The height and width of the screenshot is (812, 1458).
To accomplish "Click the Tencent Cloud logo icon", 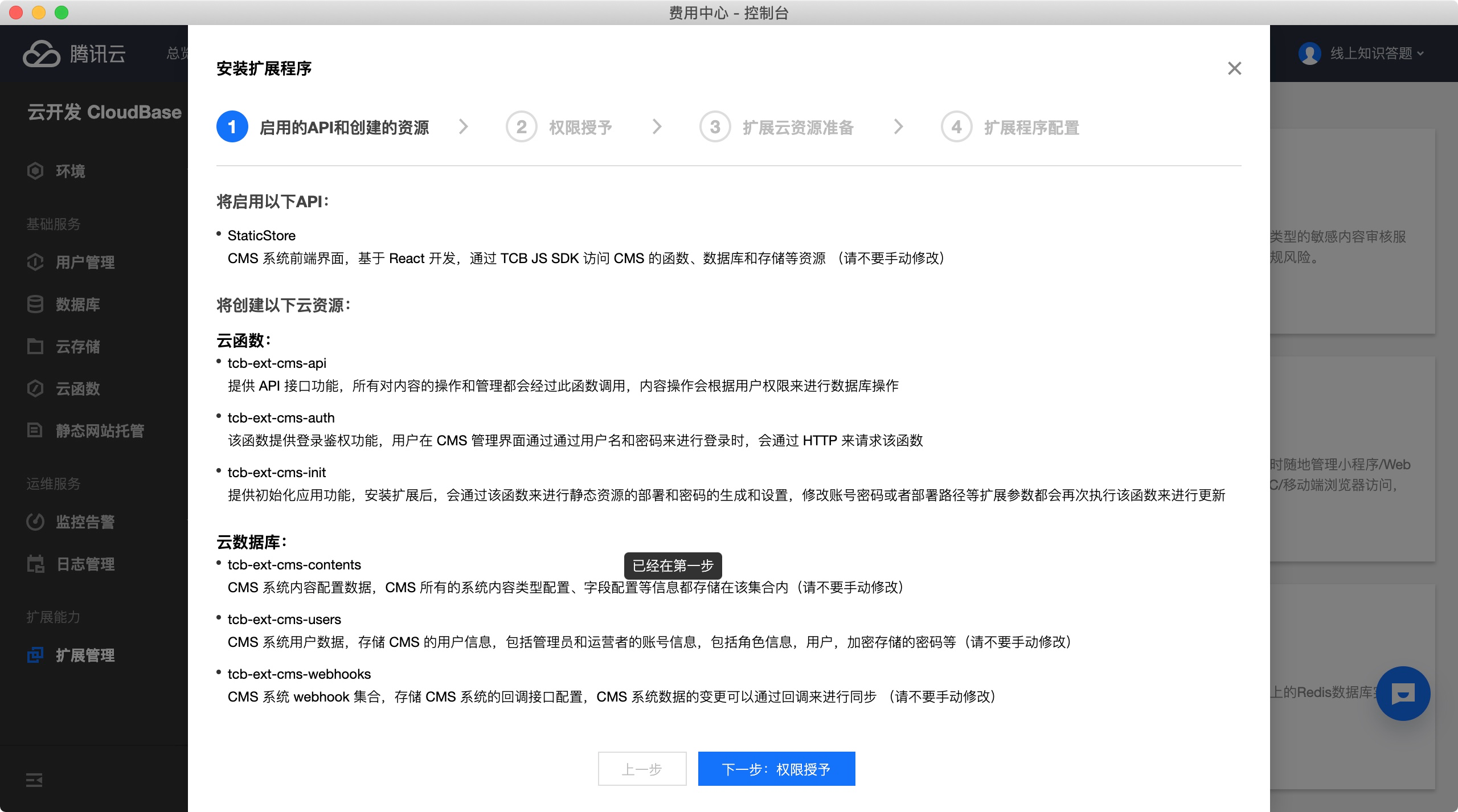I will click(41, 54).
